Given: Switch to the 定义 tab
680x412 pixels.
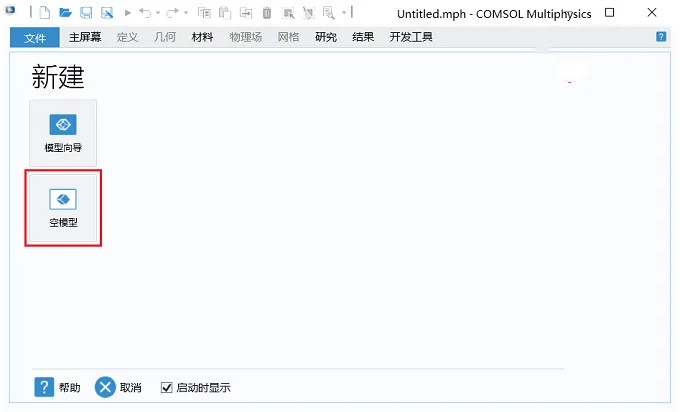Looking at the screenshot, I should click(x=128, y=37).
